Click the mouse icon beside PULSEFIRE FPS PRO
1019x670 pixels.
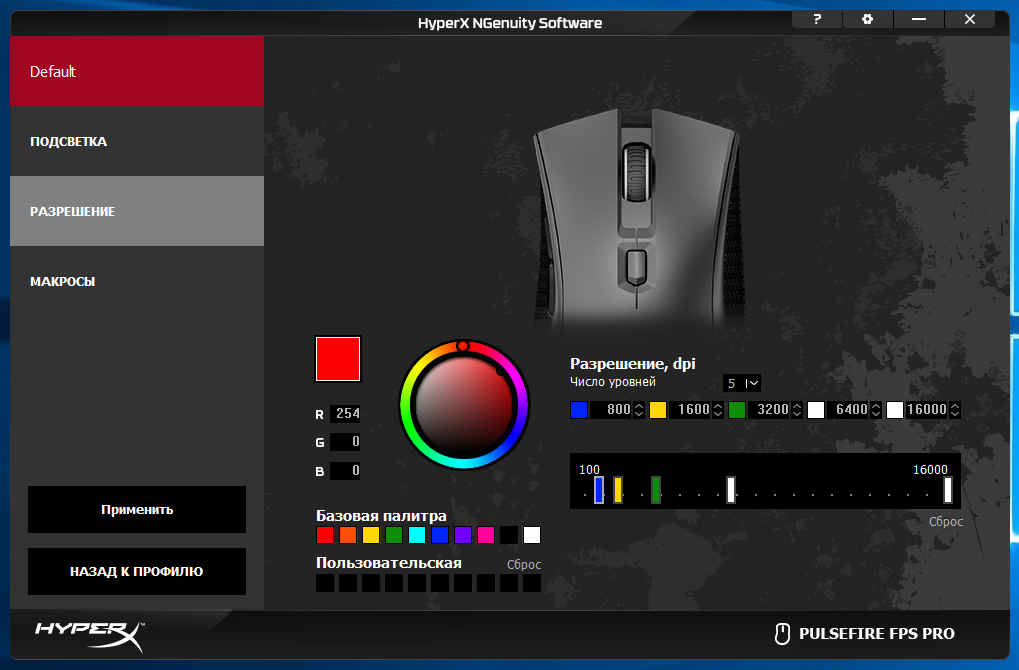(781, 633)
